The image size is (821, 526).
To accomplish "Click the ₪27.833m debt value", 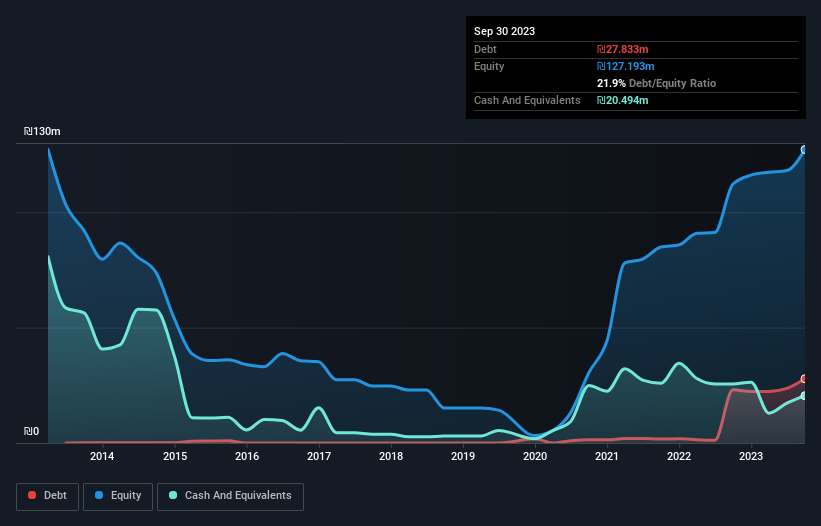I will point(623,49).
